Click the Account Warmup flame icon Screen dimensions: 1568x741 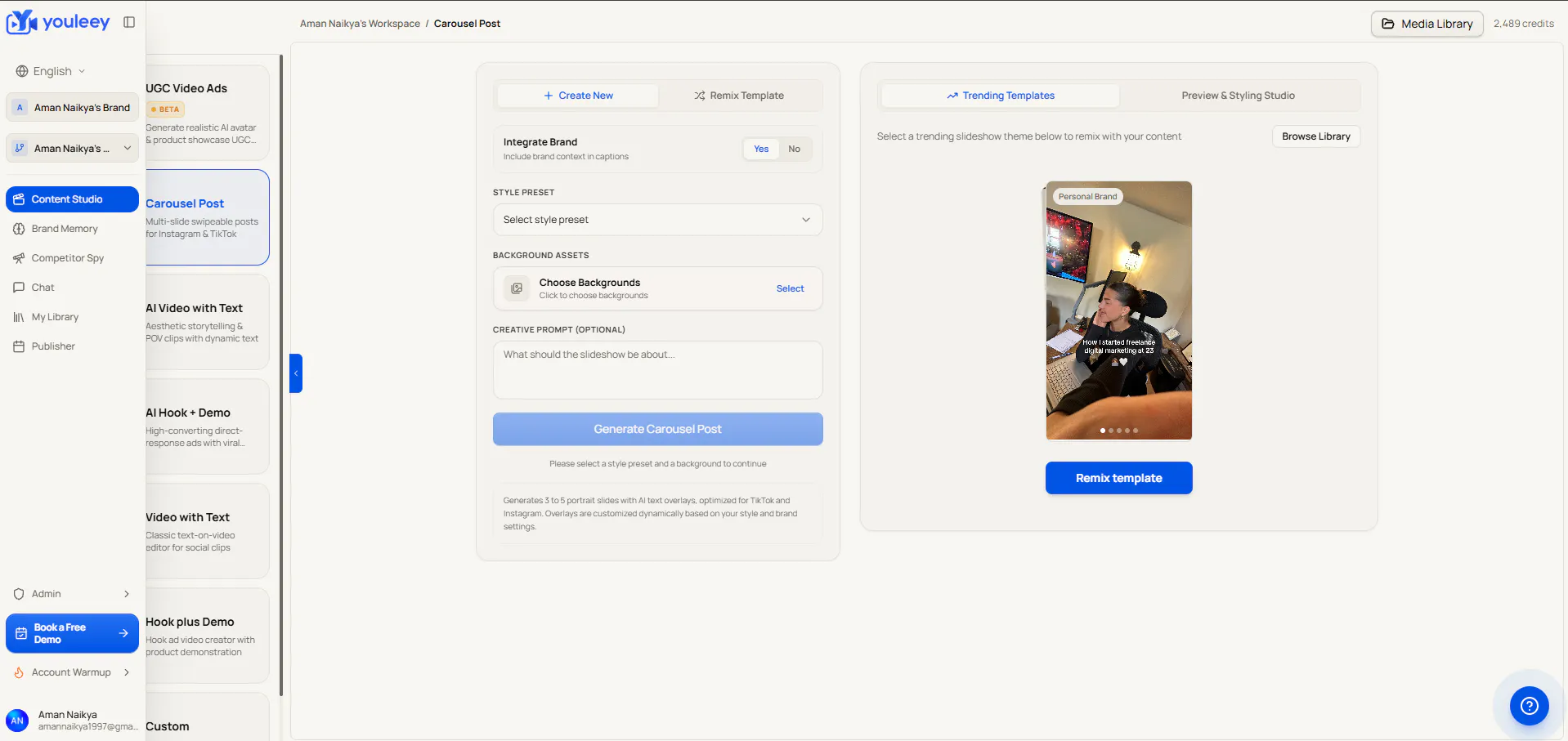[19, 672]
